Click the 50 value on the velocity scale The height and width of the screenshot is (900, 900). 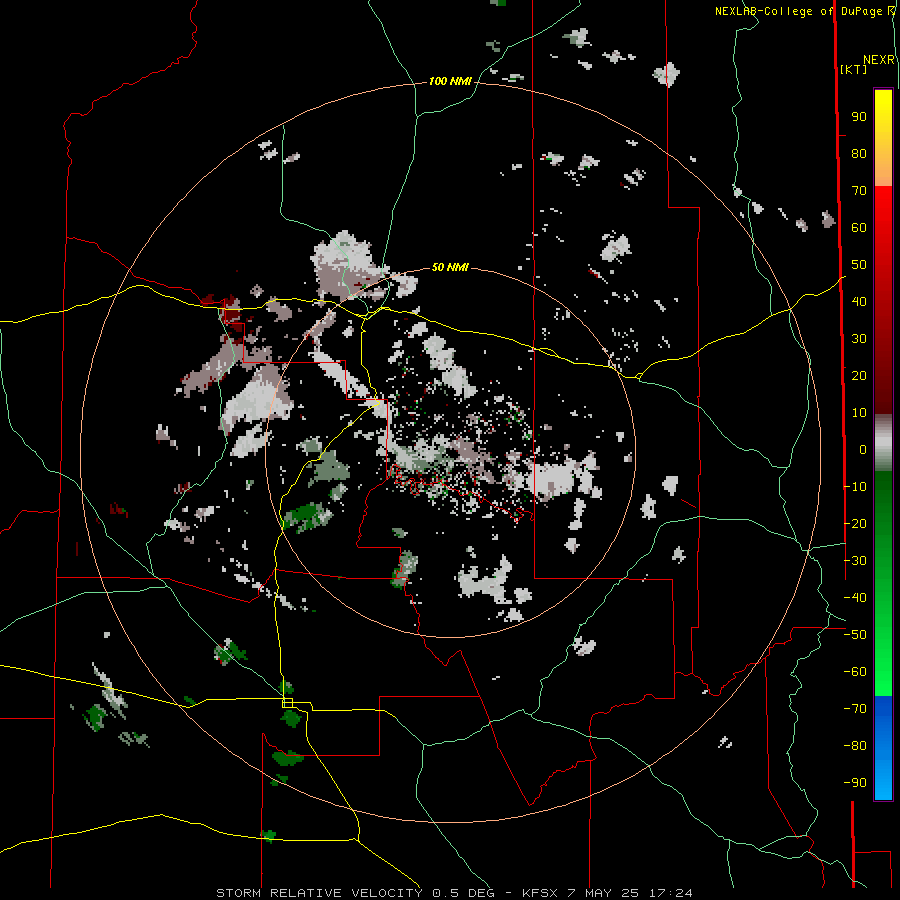[859, 265]
